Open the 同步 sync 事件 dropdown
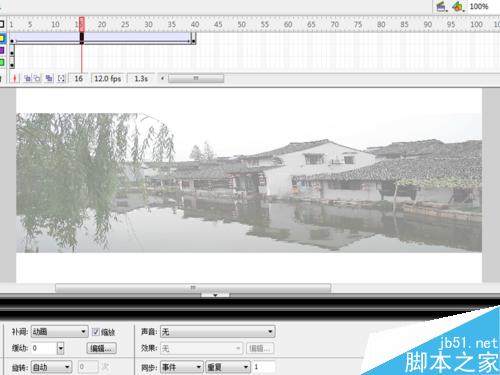The image size is (500, 375). point(182,367)
